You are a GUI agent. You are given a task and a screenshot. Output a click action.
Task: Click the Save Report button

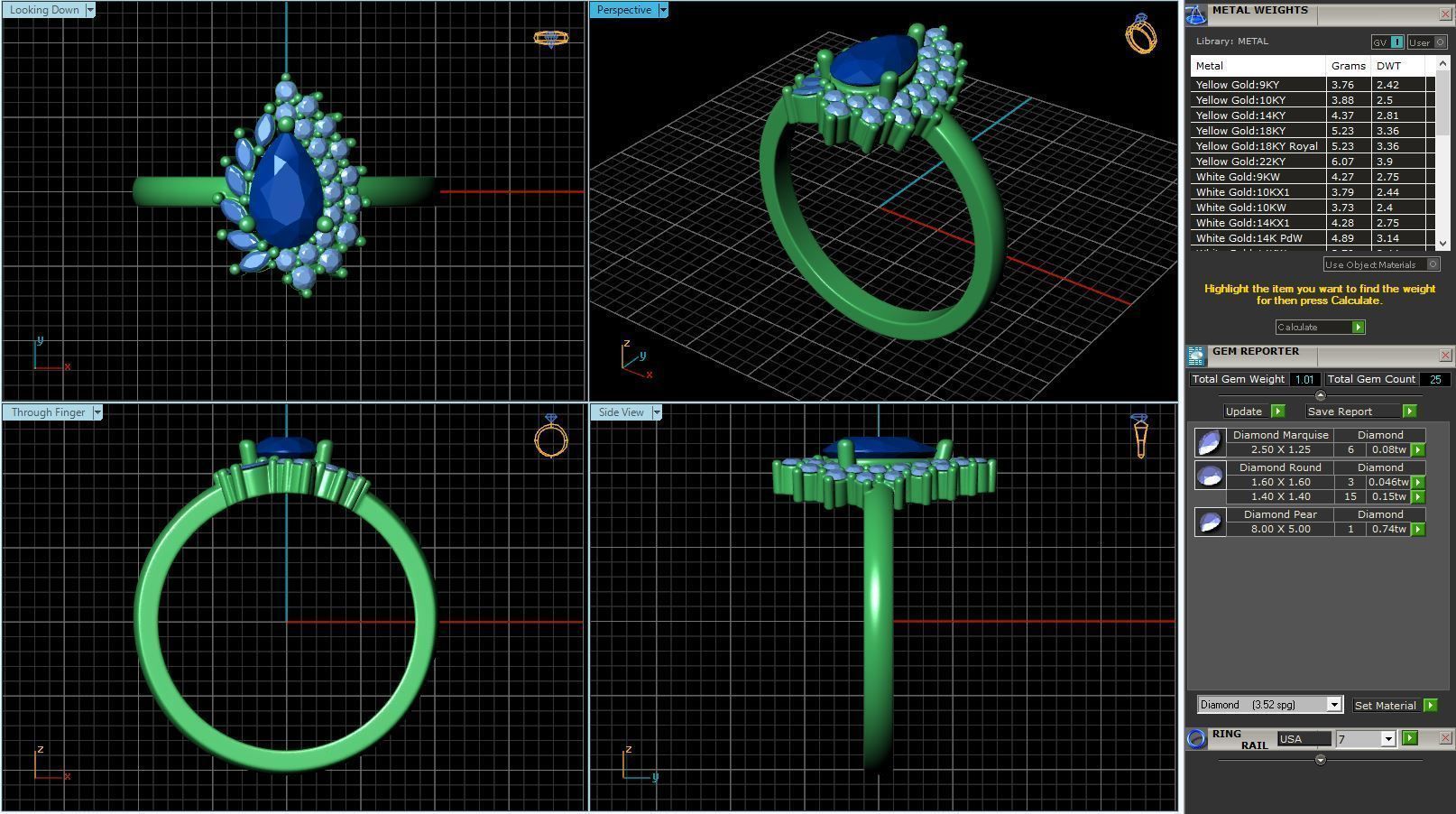[x=1352, y=412]
